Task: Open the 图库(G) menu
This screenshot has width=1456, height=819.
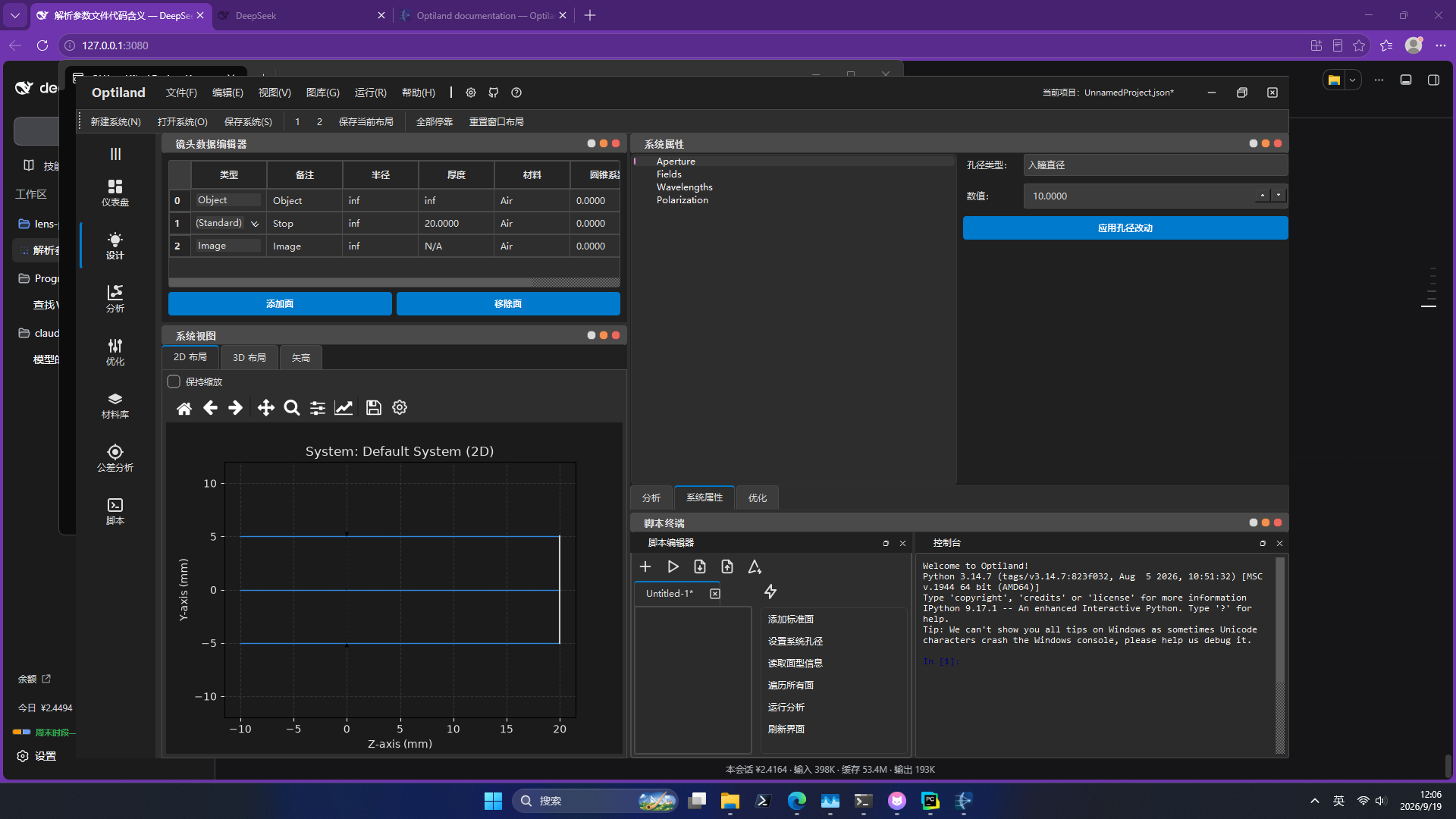Action: pyautogui.click(x=323, y=93)
